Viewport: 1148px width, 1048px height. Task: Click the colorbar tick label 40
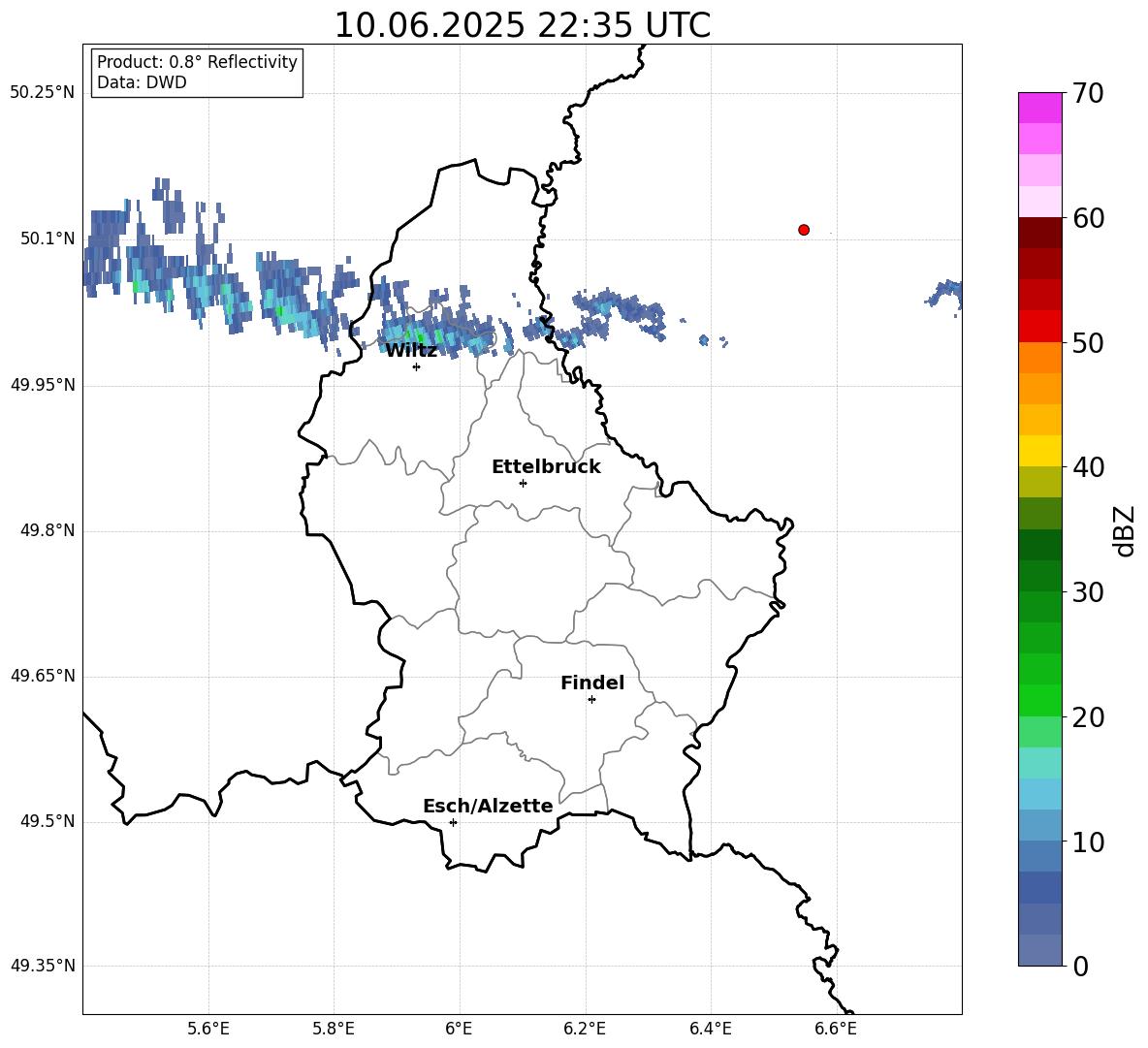pos(1088,467)
